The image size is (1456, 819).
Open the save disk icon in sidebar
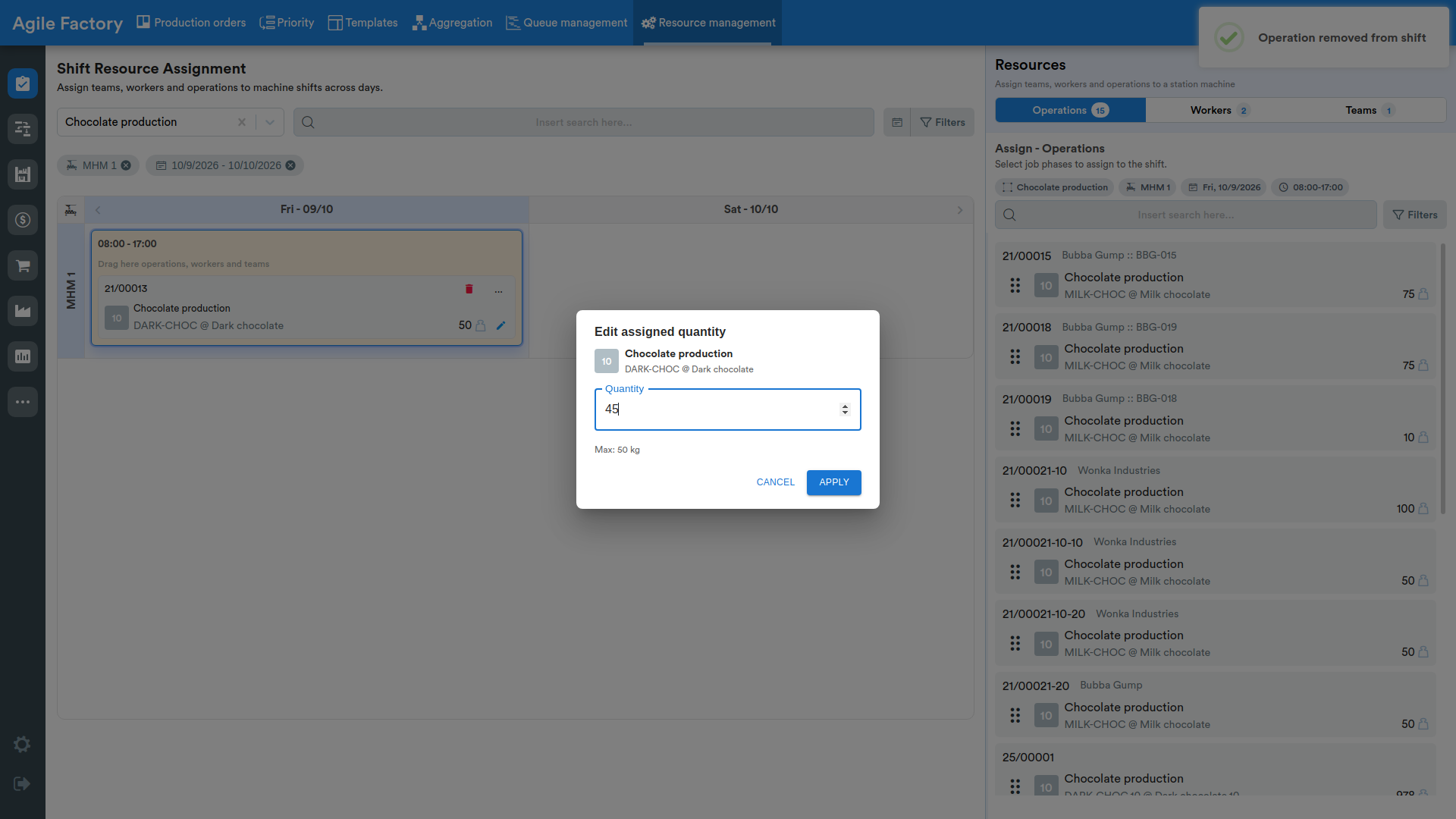[x=23, y=174]
